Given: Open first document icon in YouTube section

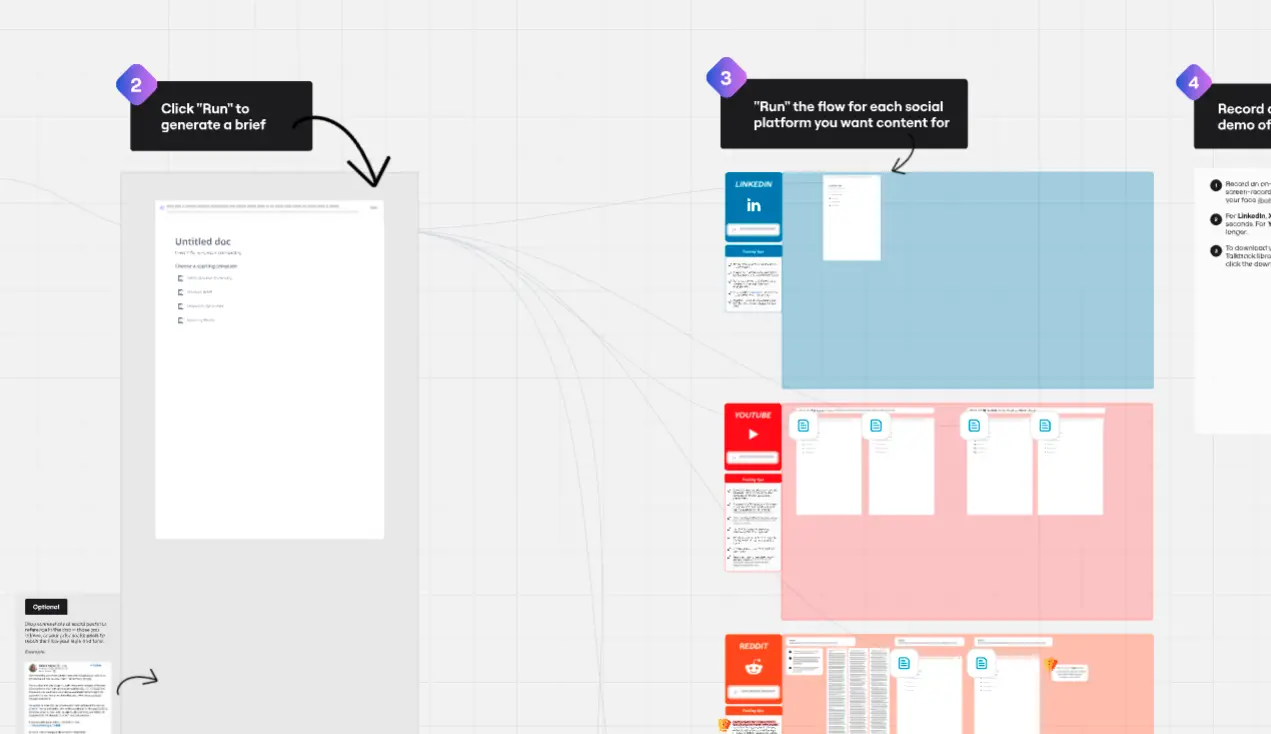Looking at the screenshot, I should pos(804,426).
